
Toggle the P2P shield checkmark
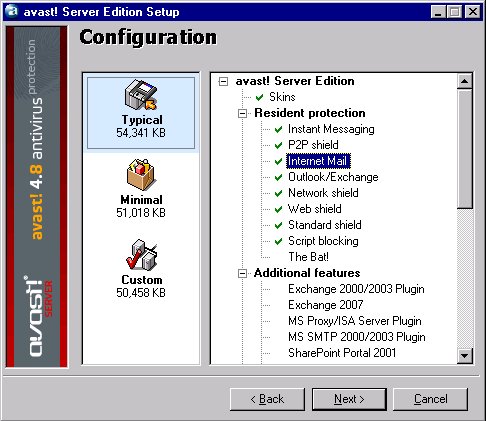(278, 145)
